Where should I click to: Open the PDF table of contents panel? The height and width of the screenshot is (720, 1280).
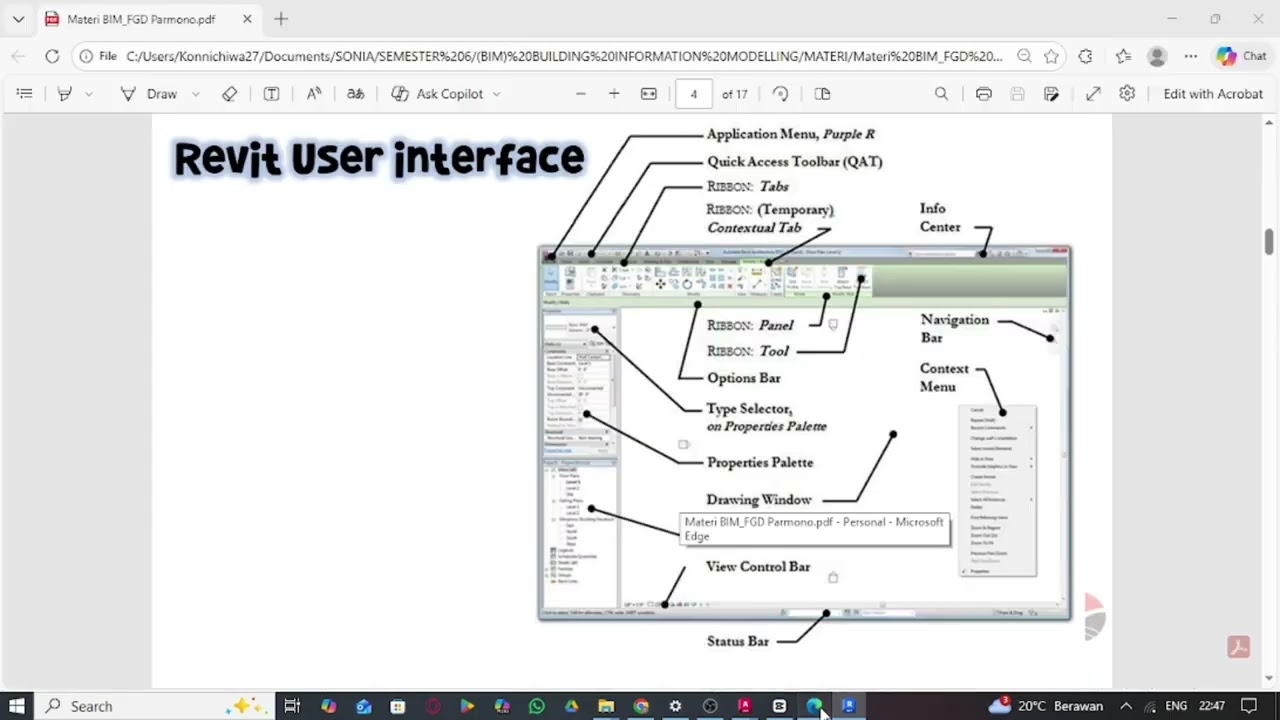pyautogui.click(x=25, y=94)
